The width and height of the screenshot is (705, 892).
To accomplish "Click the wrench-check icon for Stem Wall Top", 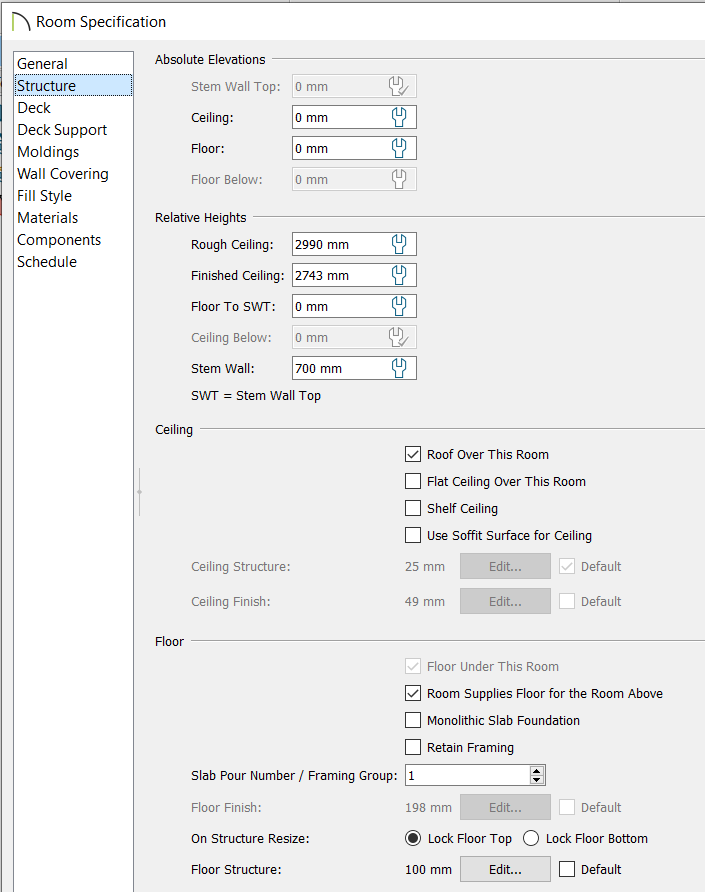I will (399, 86).
